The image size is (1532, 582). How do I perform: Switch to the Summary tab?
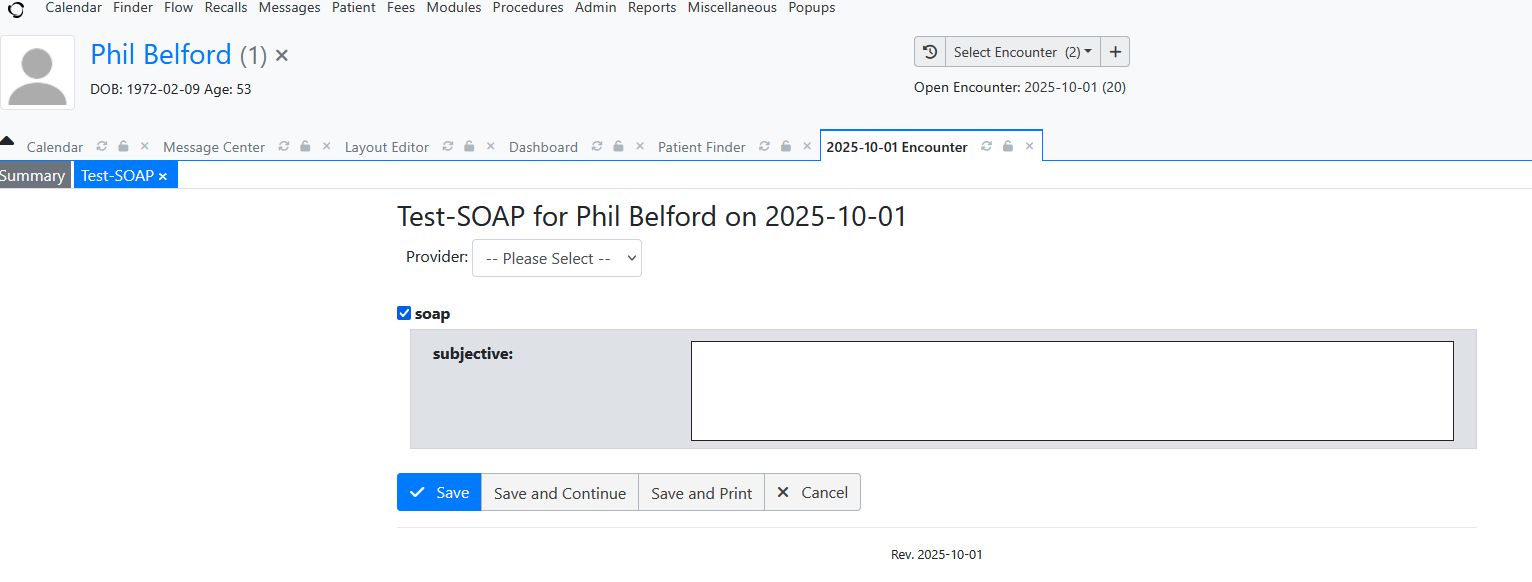pos(34,176)
